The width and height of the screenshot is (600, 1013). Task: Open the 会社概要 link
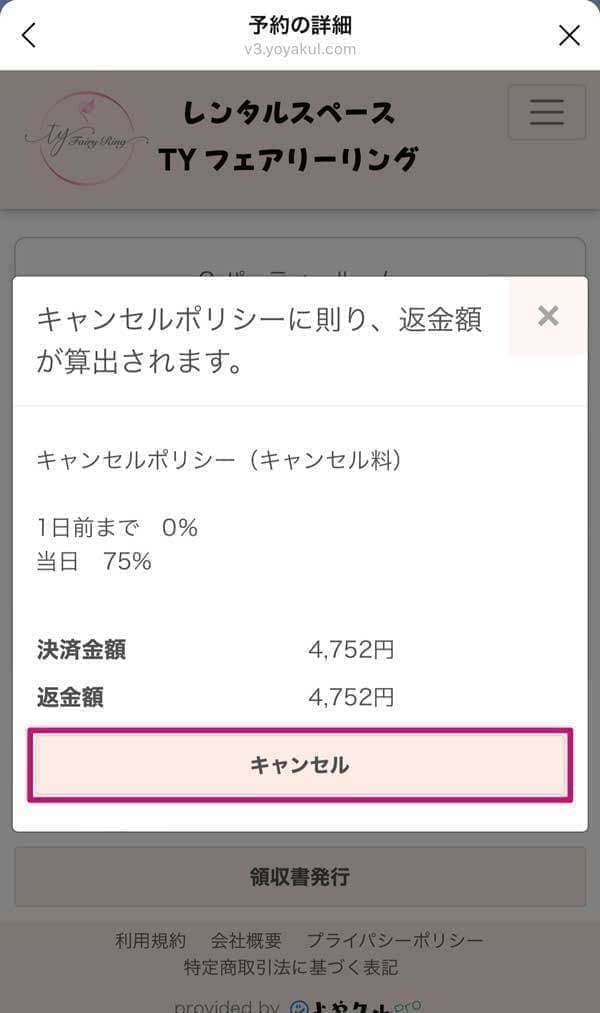[x=246, y=940]
